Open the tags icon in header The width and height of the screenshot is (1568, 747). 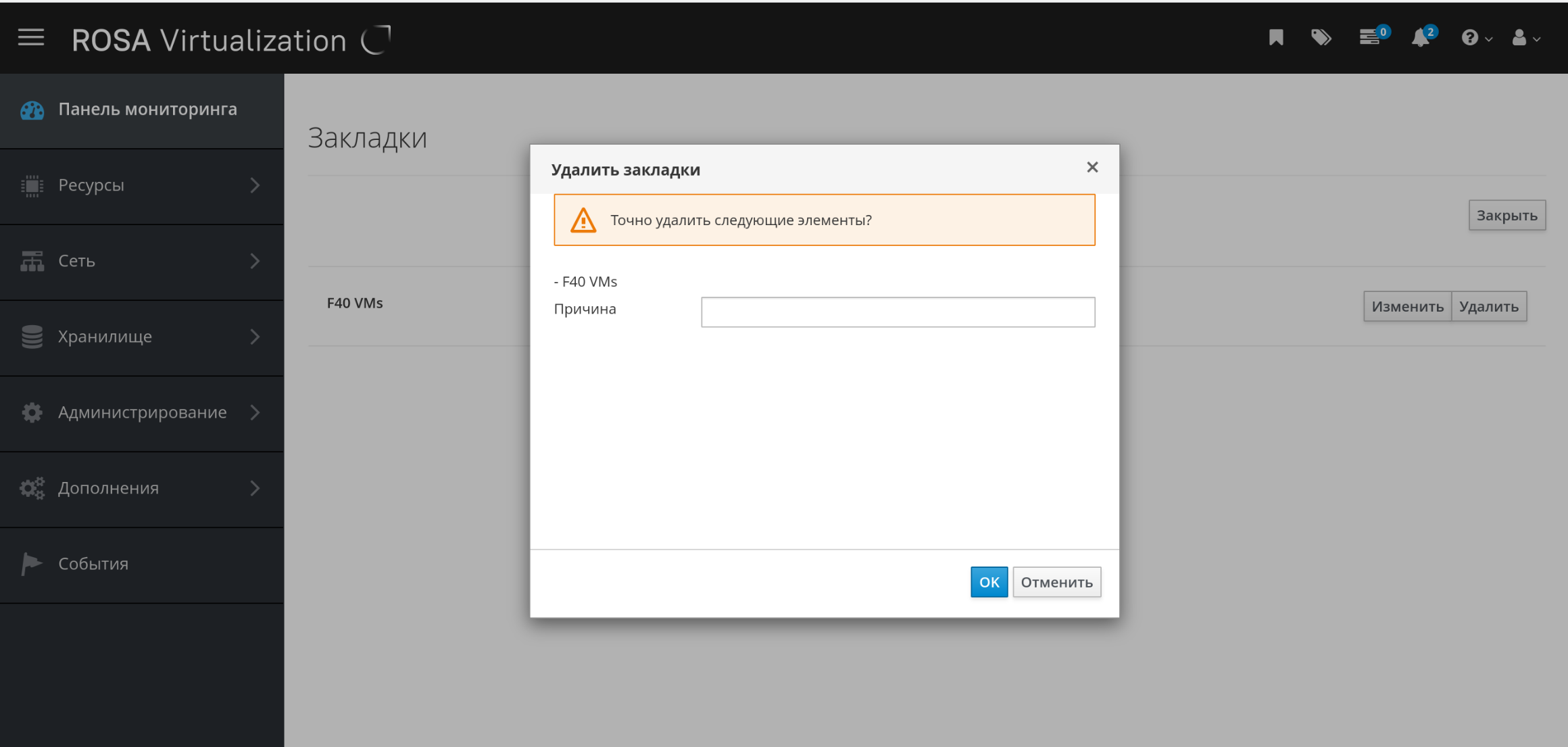click(x=1321, y=37)
